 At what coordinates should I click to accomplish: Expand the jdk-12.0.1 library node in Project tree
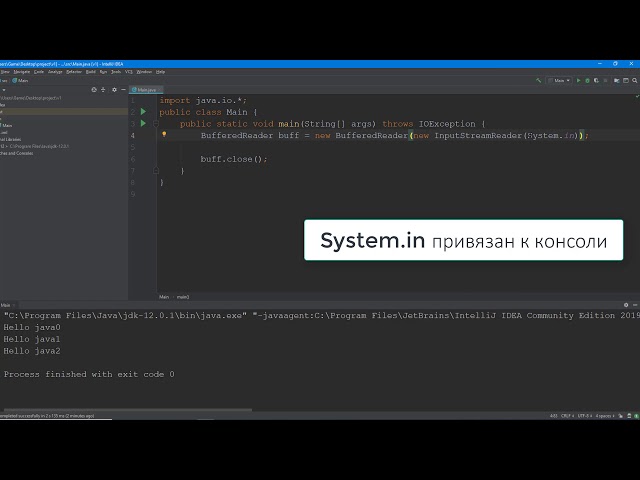[x=3, y=146]
